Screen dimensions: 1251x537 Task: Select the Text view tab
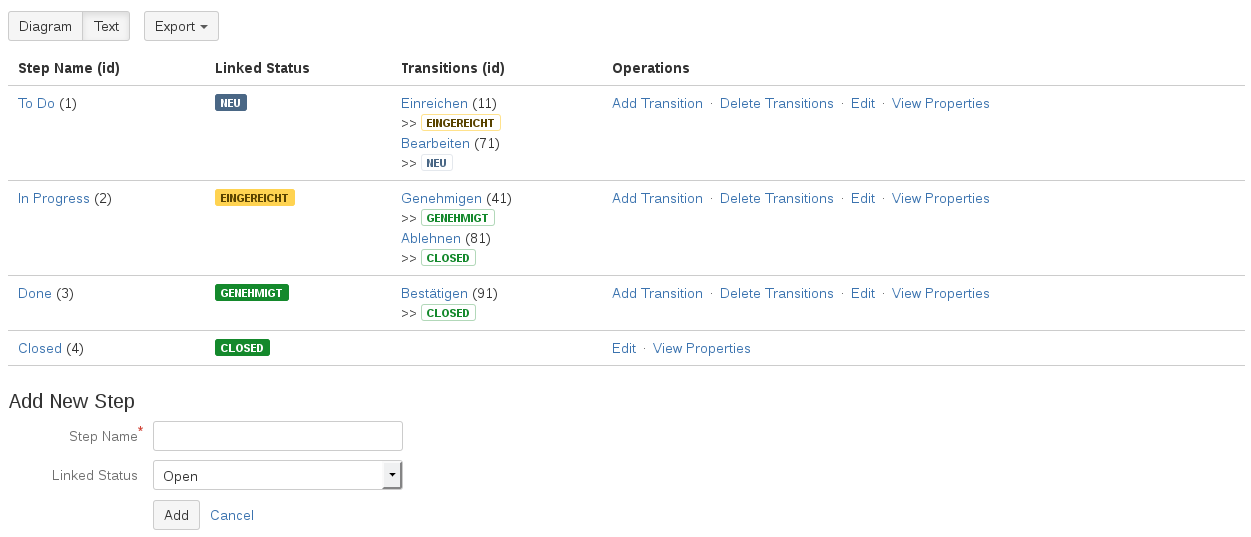tap(106, 27)
